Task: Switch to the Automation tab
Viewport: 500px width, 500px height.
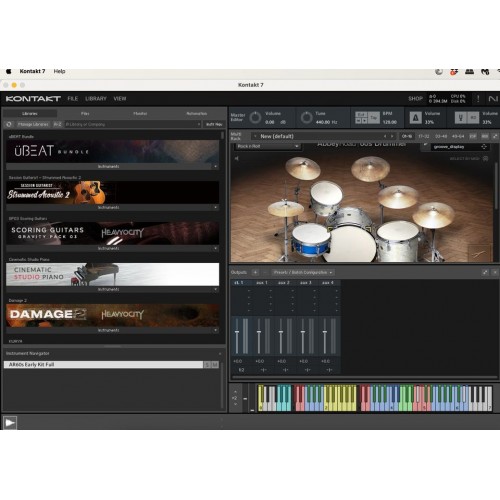Action: 197,114
